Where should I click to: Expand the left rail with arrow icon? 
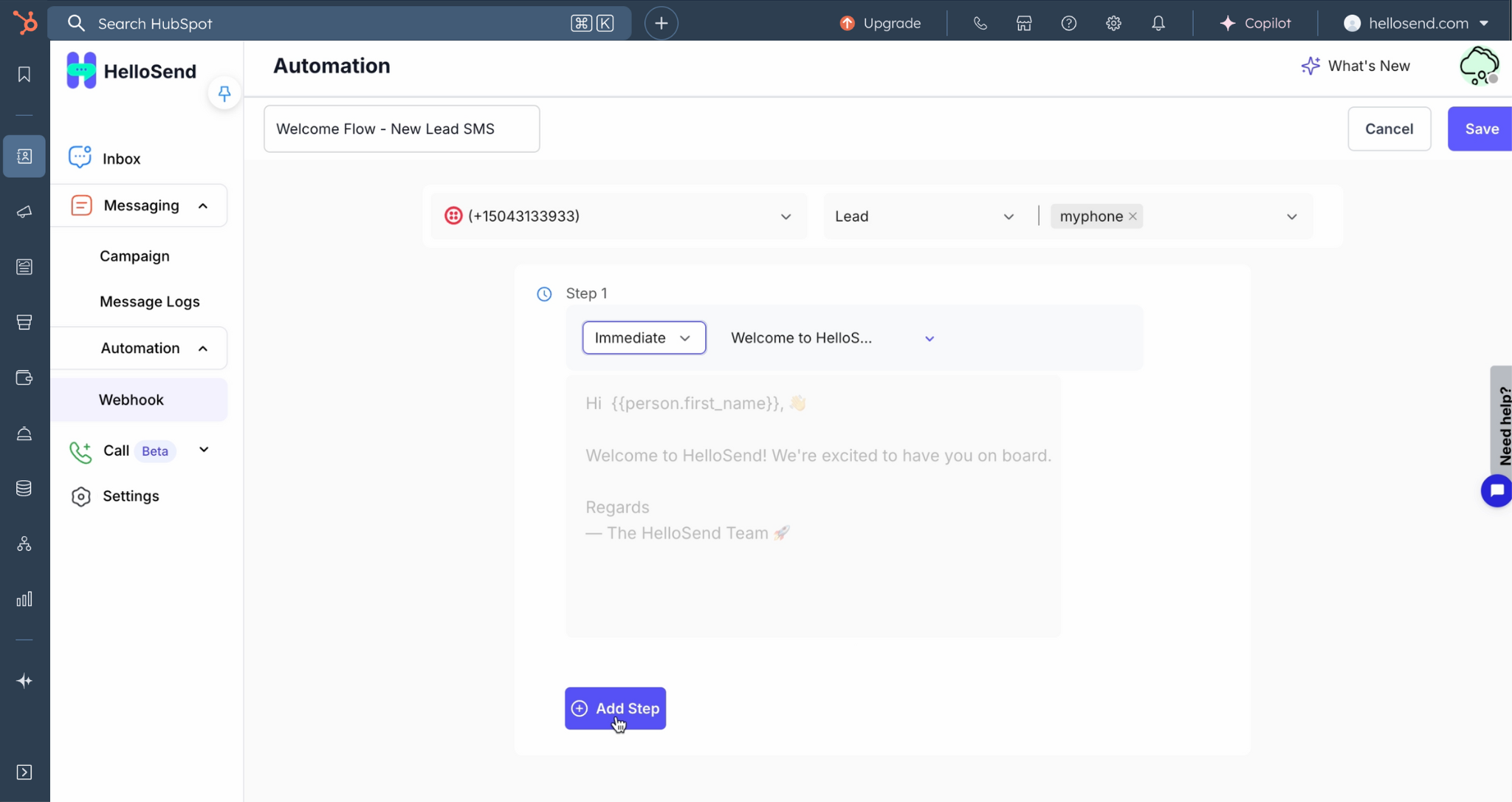(24, 772)
